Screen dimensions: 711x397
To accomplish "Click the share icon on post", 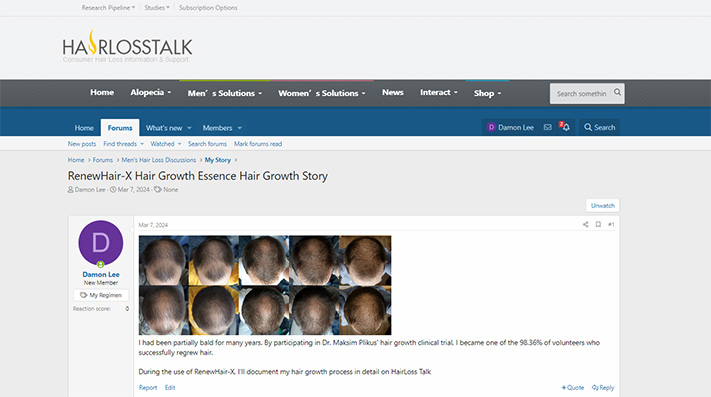I will [x=585, y=224].
